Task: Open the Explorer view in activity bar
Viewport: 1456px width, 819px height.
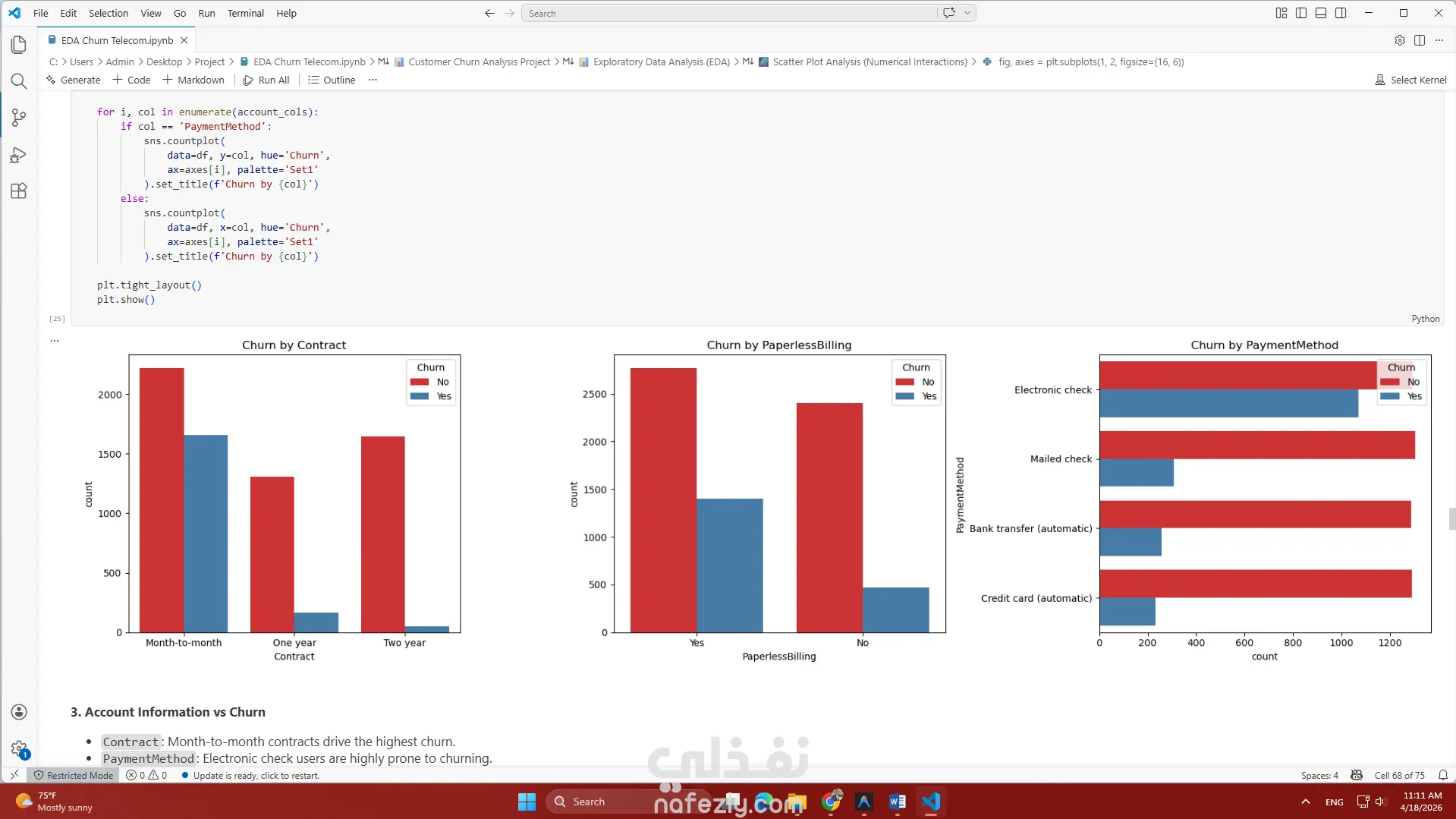Action: coord(19,45)
